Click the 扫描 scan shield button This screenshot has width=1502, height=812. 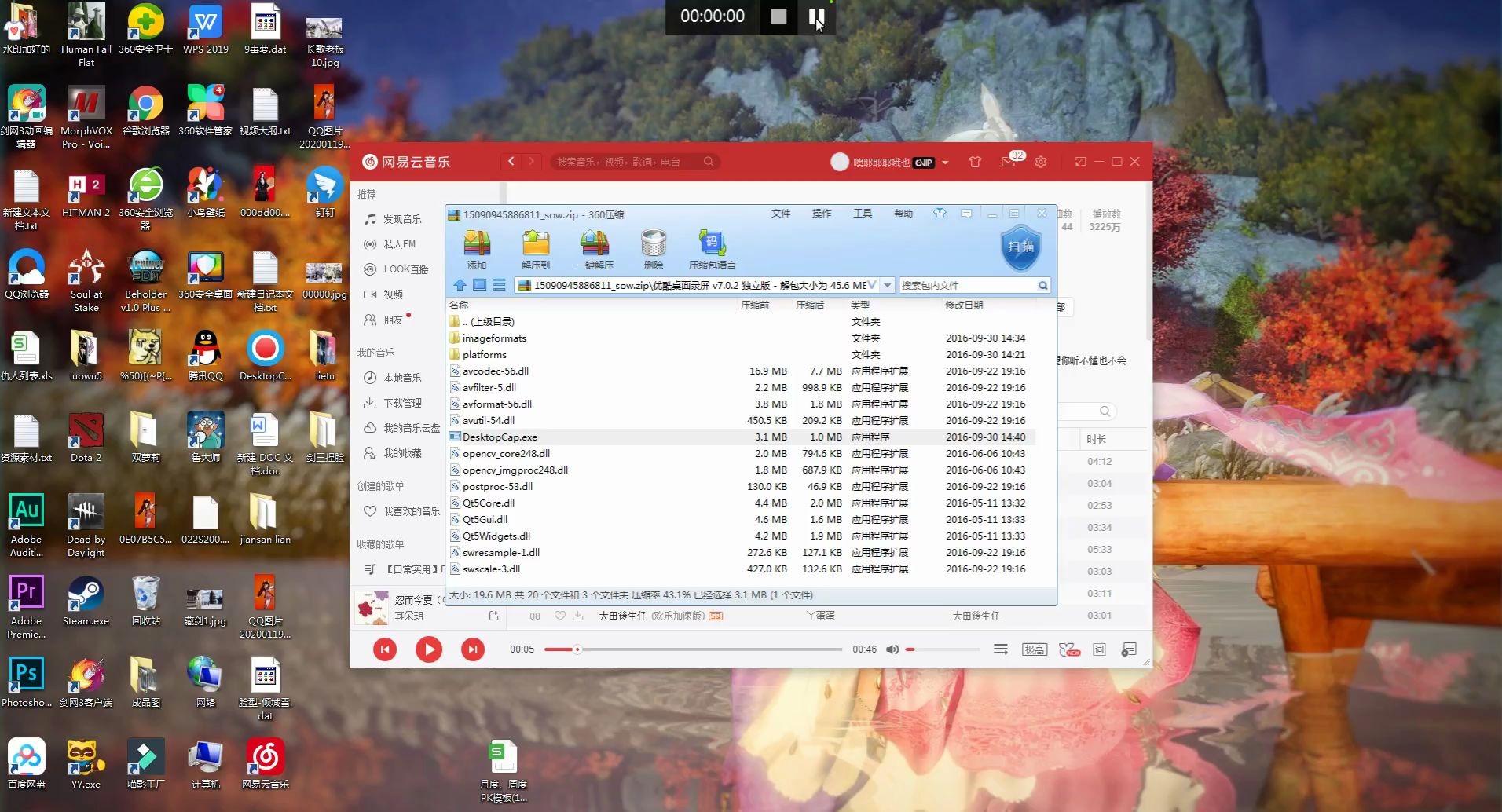coord(1021,247)
